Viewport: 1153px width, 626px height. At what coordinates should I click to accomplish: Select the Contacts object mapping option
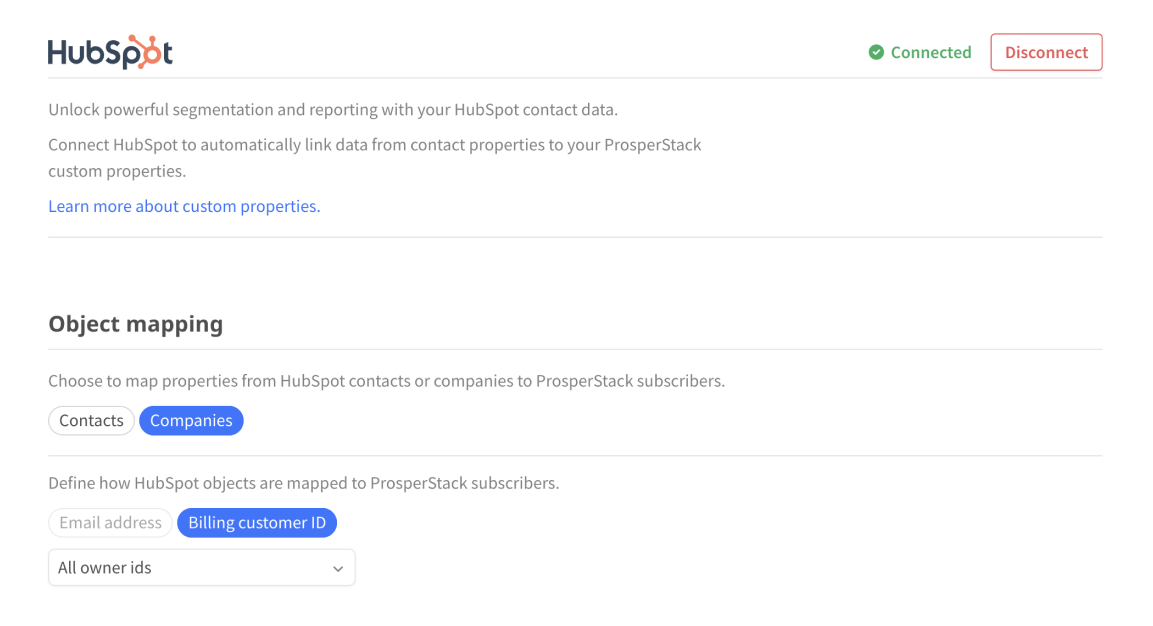point(91,421)
